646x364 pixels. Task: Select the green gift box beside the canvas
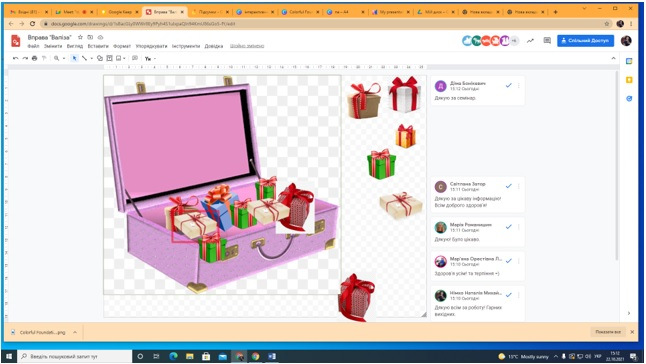point(381,164)
